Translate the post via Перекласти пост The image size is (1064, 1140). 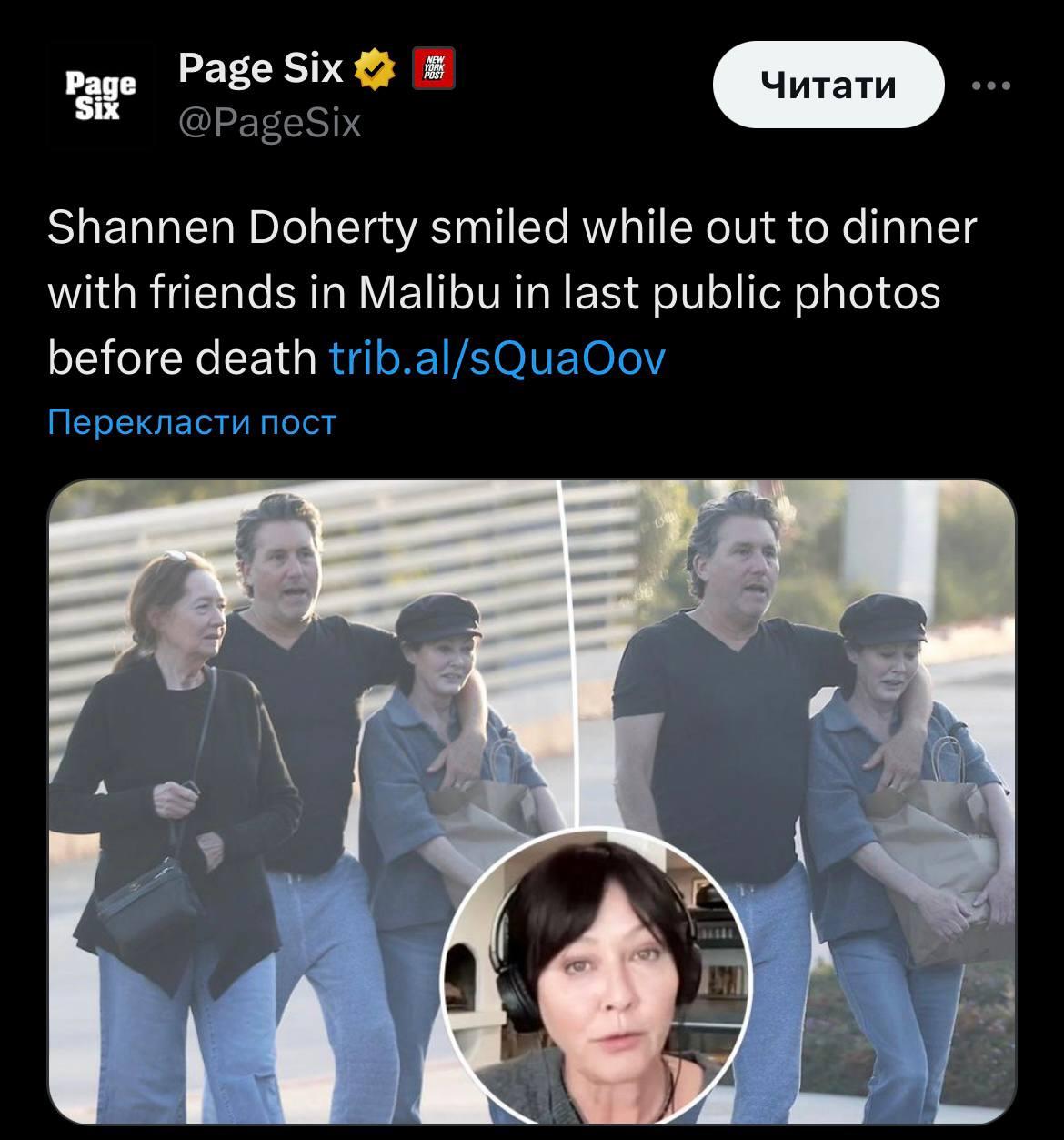[x=192, y=421]
